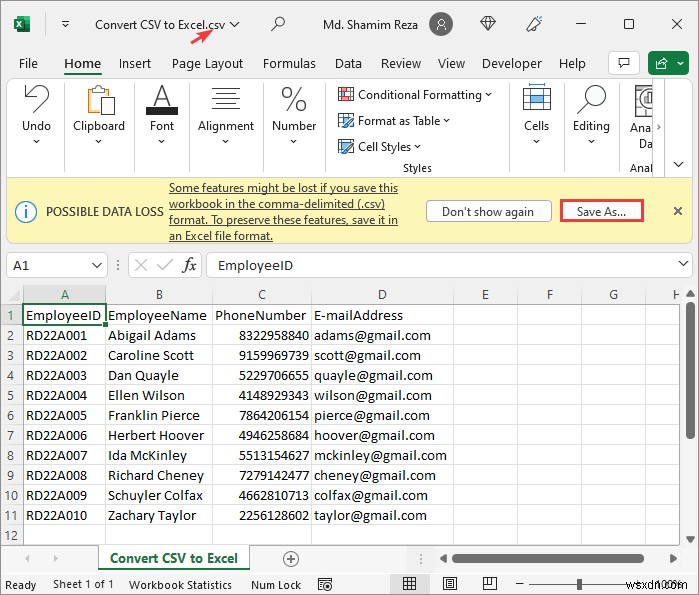Open Format as Table dropdown

tap(394, 120)
